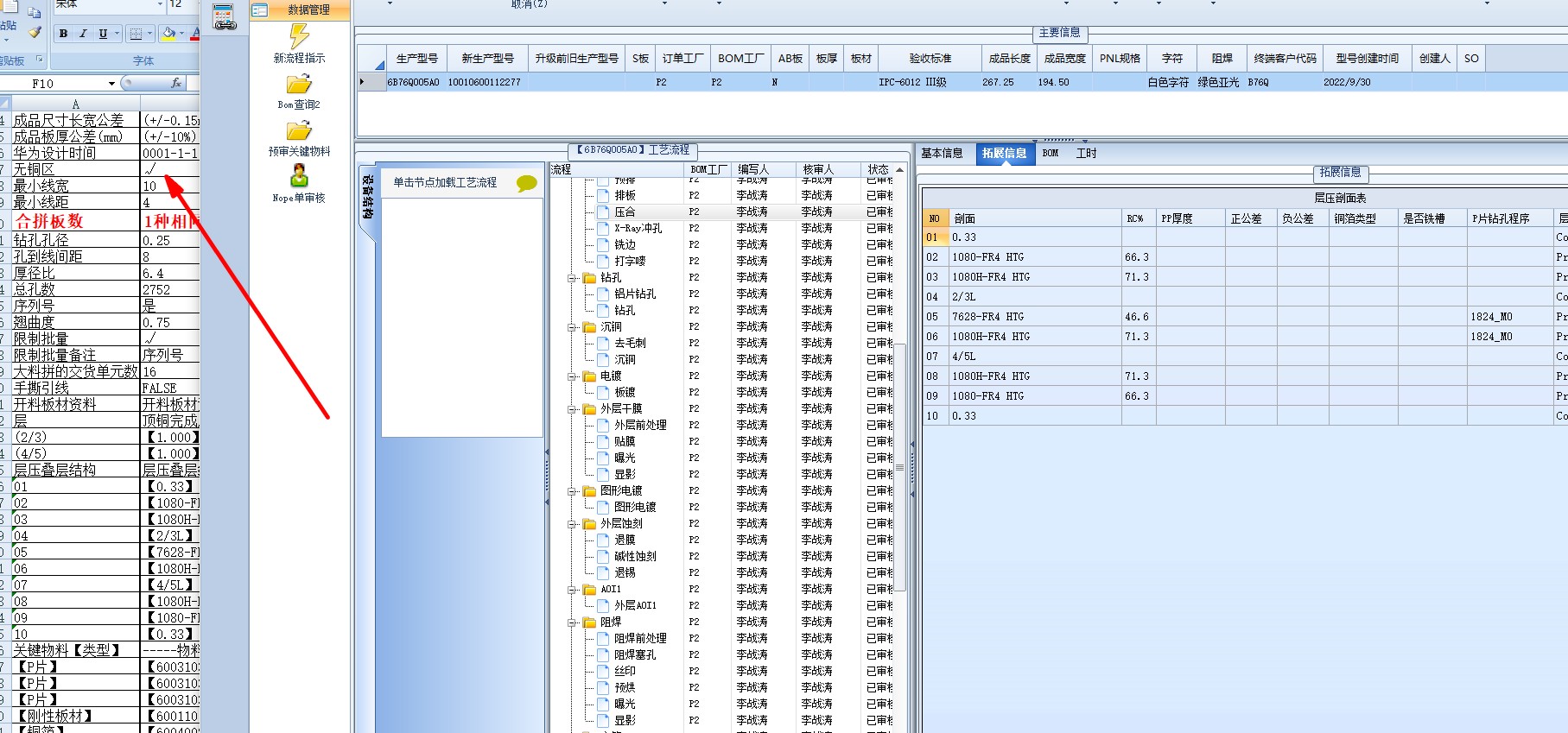The width and height of the screenshot is (1568, 733).
Task: Switch to the 拓展信息 tab
Action: (1004, 154)
